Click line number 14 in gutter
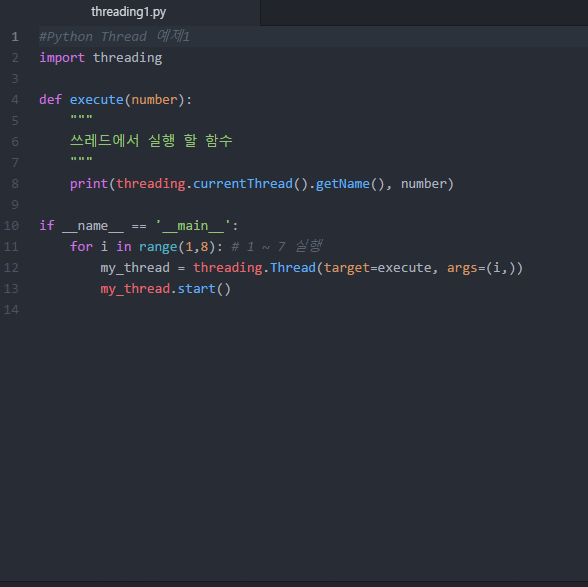This screenshot has height=587, width=588. pyautogui.click(x=11, y=310)
